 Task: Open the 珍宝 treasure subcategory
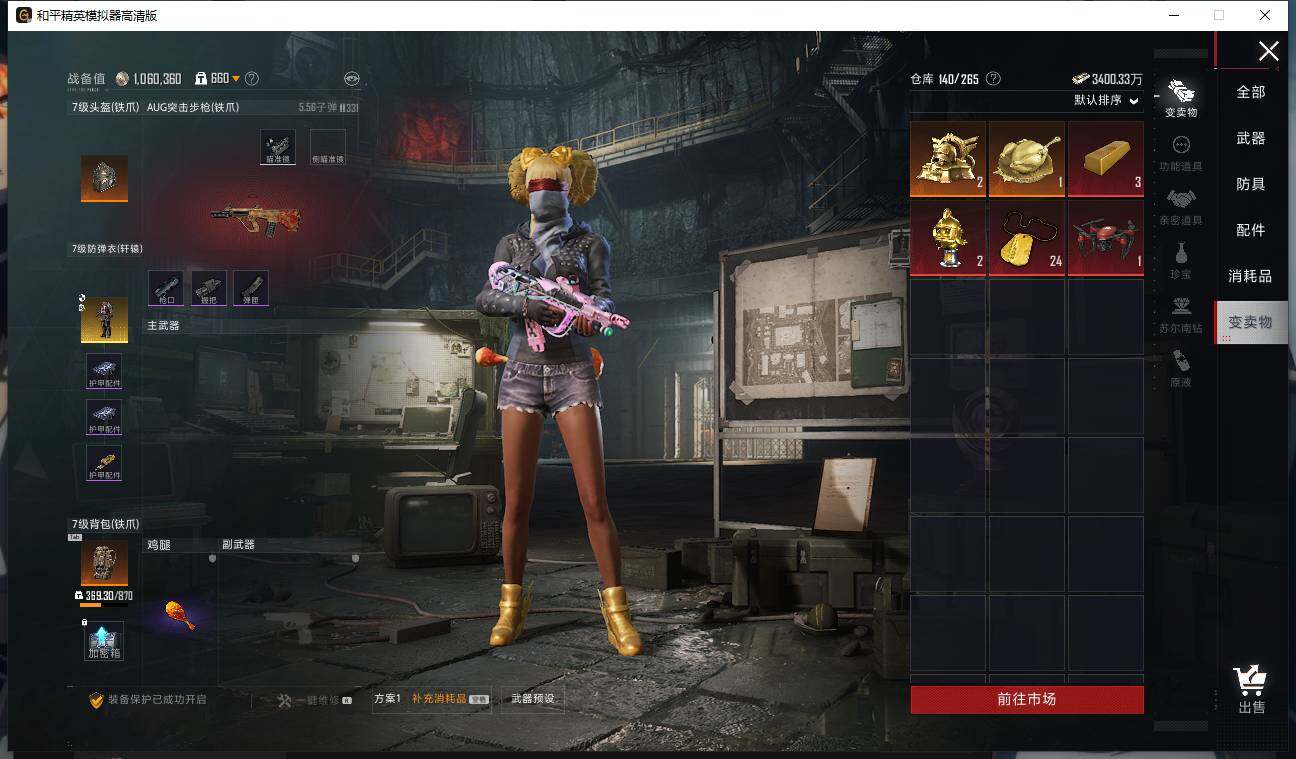[x=1181, y=262]
